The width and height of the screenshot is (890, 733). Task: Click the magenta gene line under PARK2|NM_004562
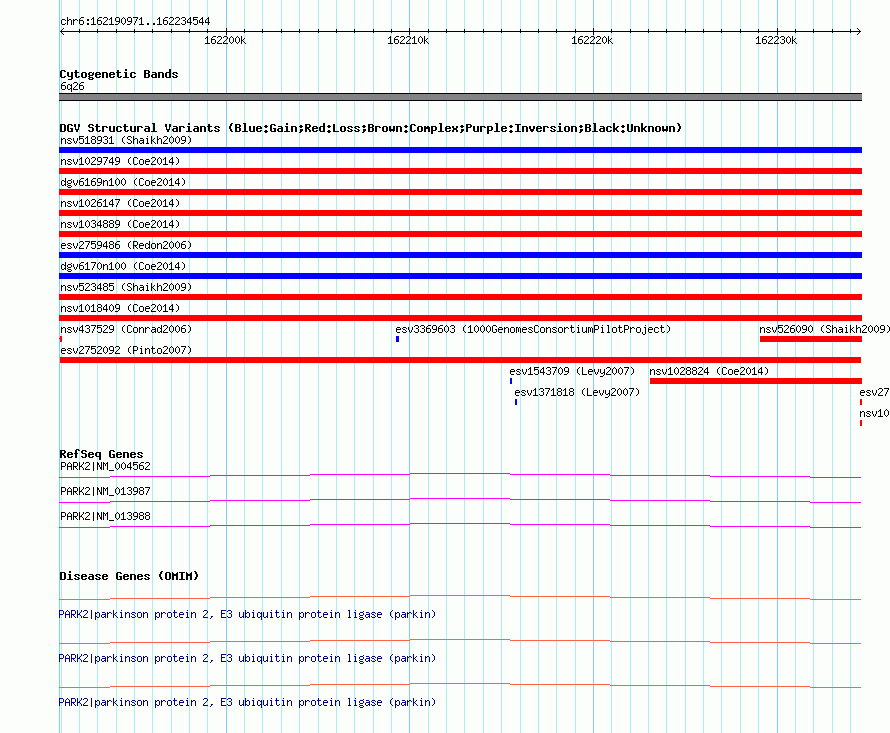pos(460,475)
